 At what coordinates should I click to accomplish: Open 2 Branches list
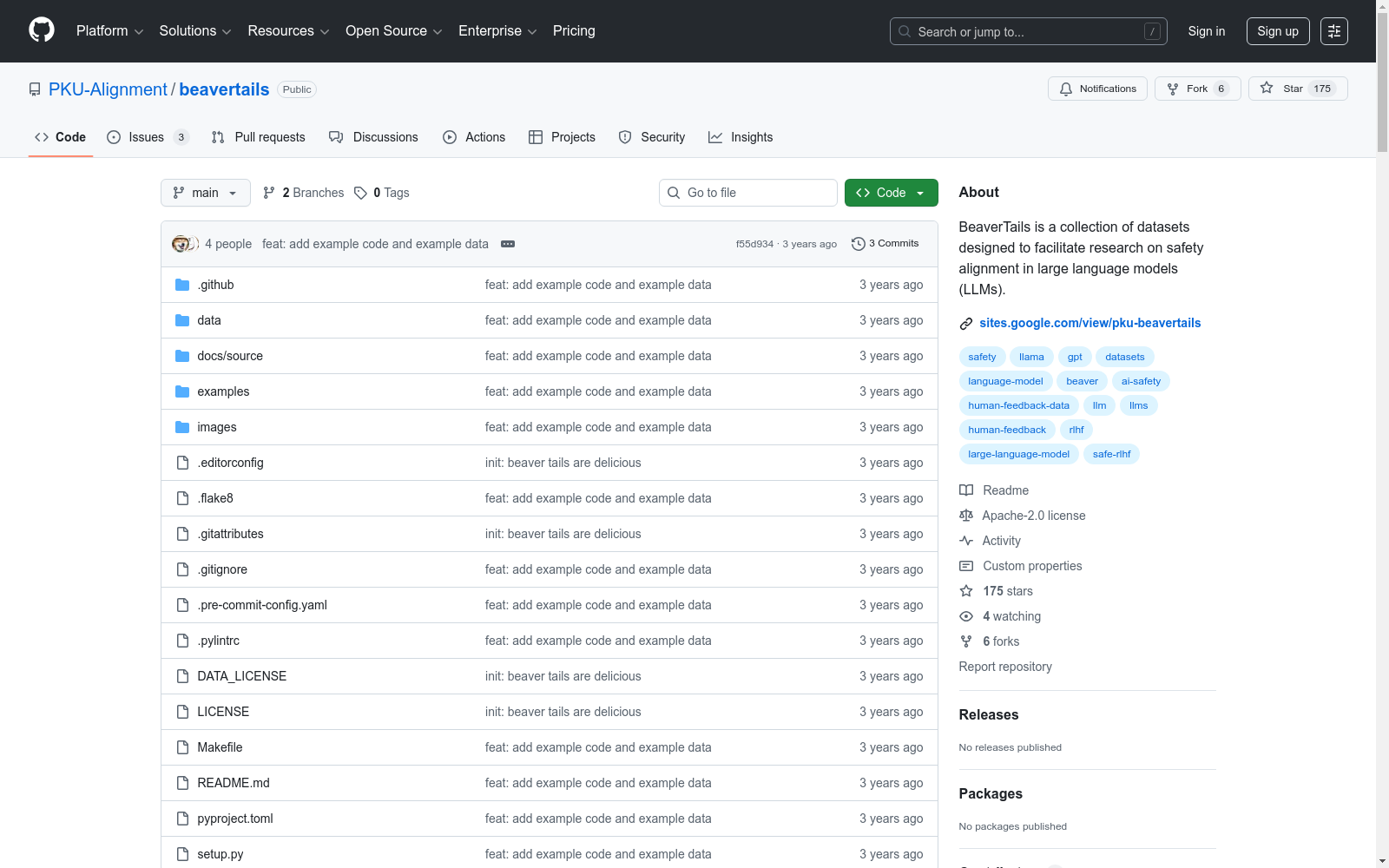point(304,193)
